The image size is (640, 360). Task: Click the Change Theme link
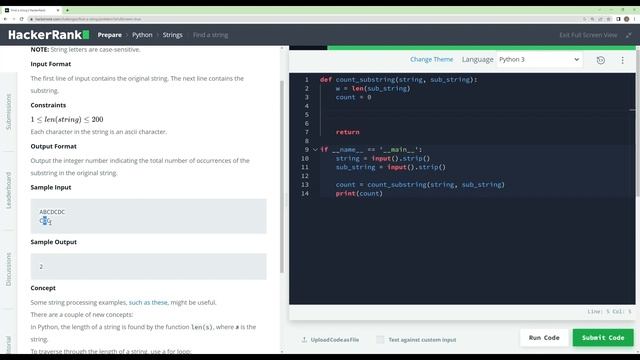[431, 60]
